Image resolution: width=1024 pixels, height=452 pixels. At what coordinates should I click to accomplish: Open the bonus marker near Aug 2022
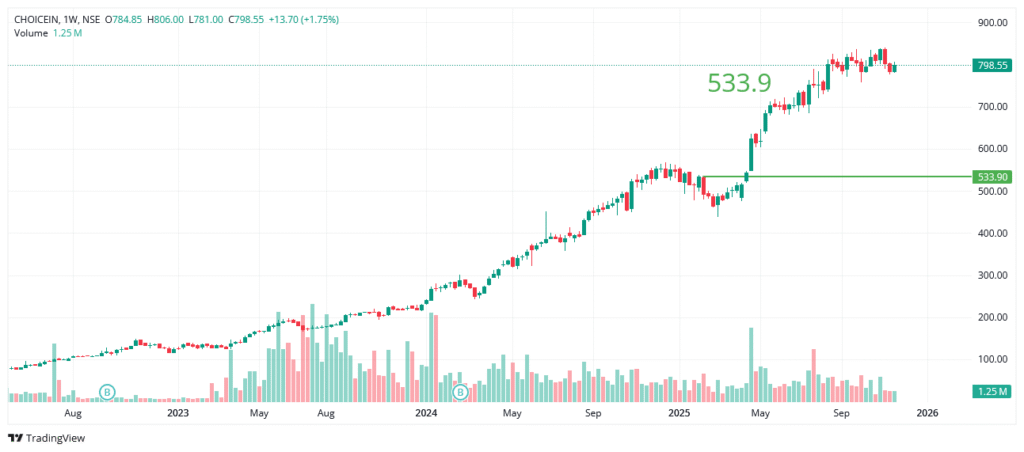coord(107,391)
